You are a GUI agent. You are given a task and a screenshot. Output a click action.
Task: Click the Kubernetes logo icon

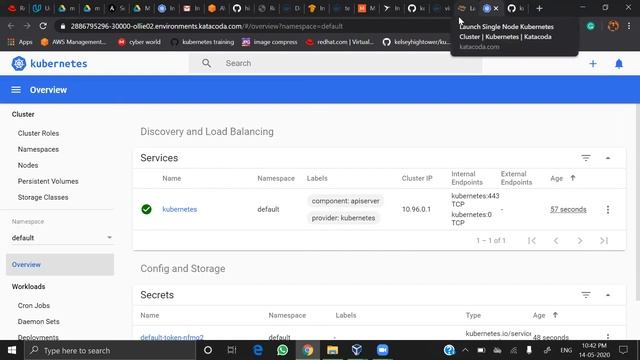pyautogui.click(x=19, y=64)
